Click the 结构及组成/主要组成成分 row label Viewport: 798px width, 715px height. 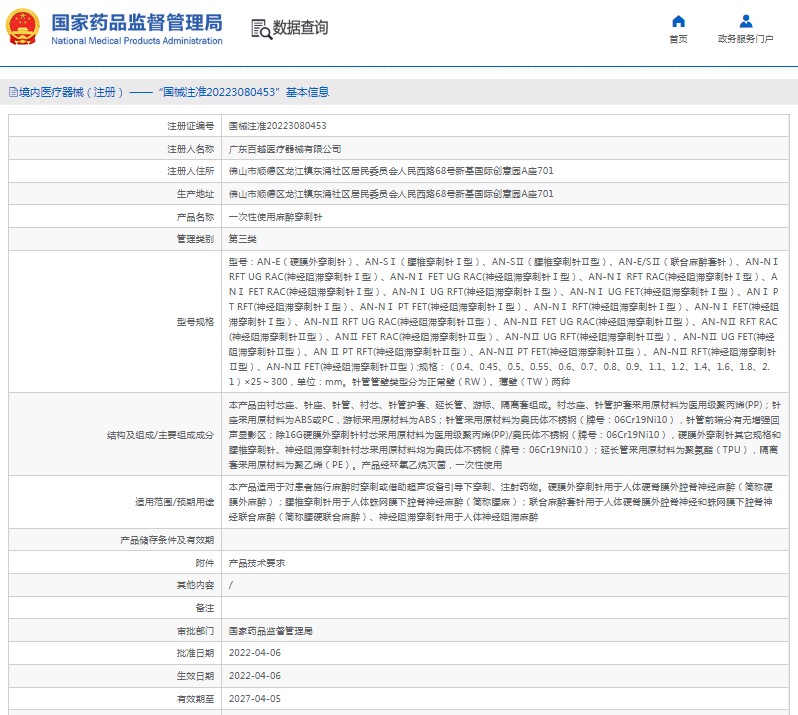point(160,435)
